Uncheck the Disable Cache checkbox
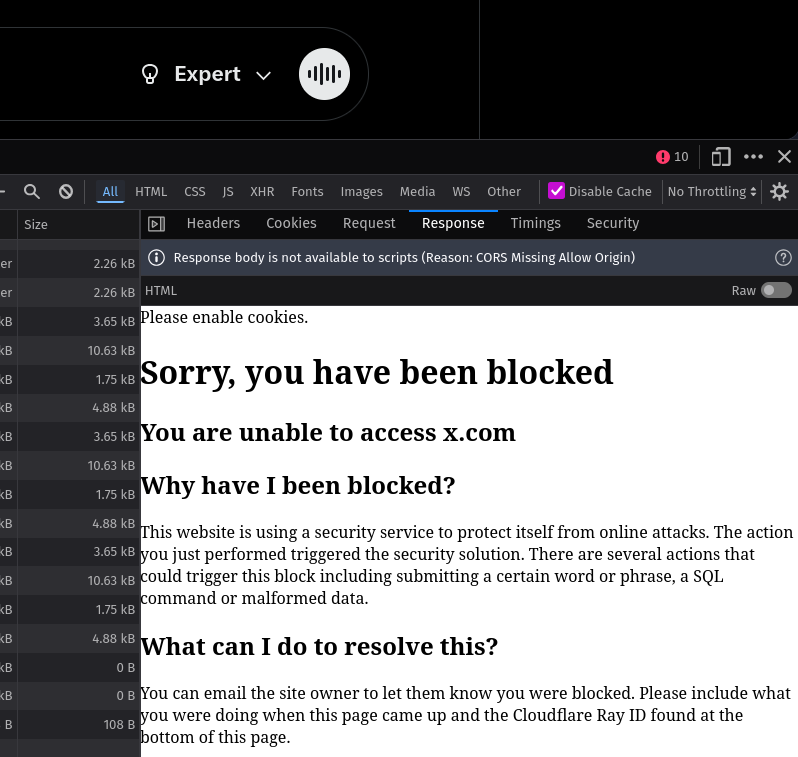 pyautogui.click(x=556, y=191)
